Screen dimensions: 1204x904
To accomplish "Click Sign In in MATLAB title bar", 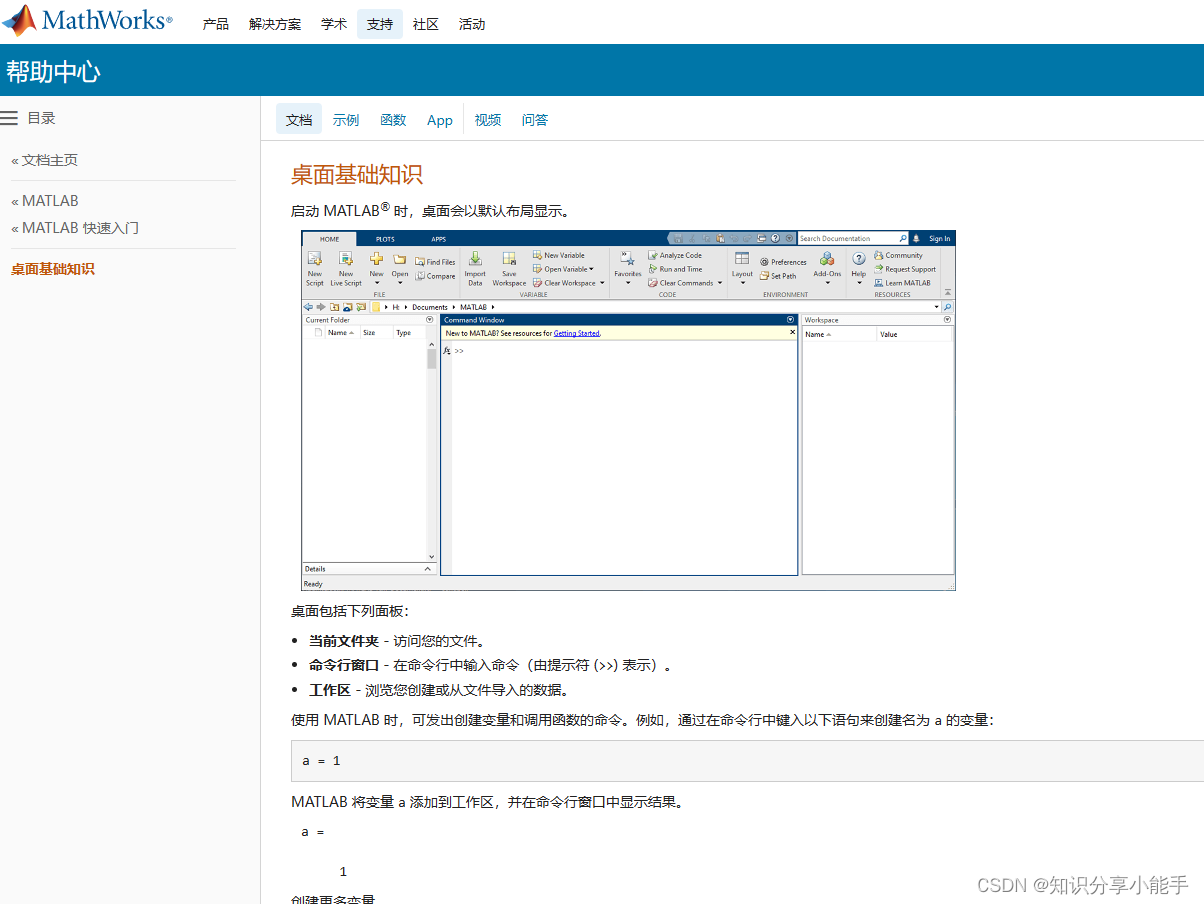I will pos(940,239).
